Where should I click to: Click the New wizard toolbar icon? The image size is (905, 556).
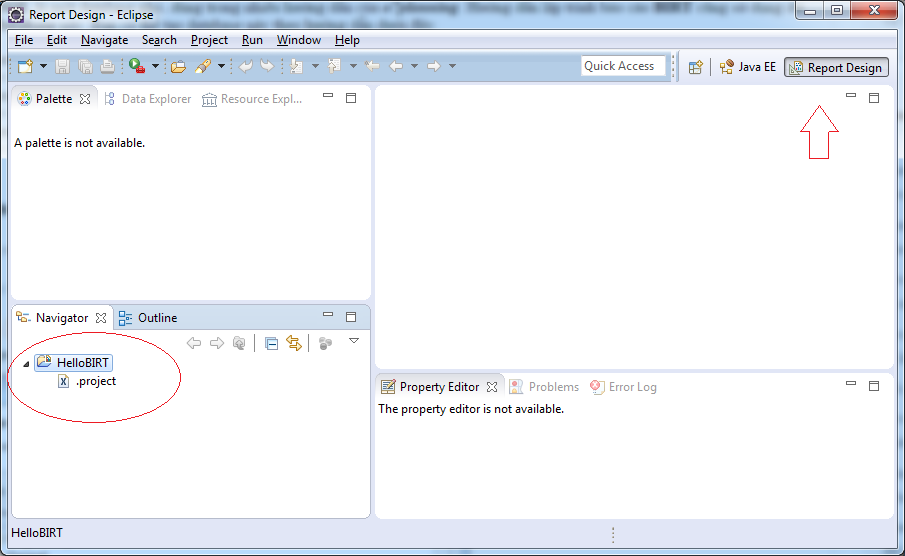point(25,66)
